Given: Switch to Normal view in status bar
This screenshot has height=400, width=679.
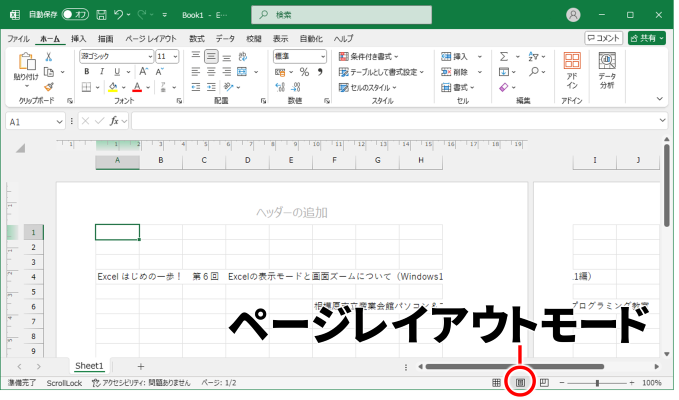Looking at the screenshot, I should (496, 383).
